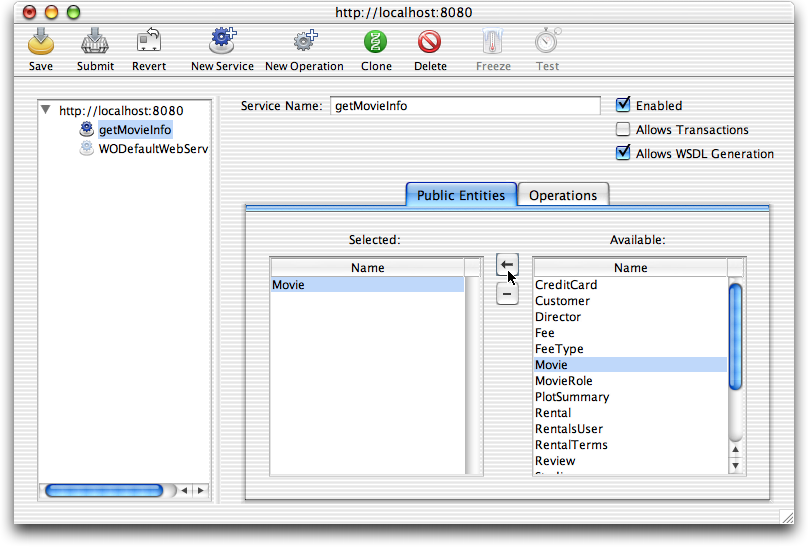Click the Revert toolbar icon
Screen dimensions: 808x547
pyautogui.click(x=149, y=41)
